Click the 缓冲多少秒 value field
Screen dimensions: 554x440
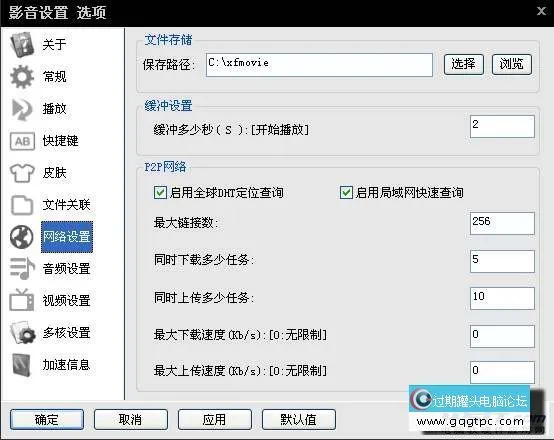click(502, 127)
